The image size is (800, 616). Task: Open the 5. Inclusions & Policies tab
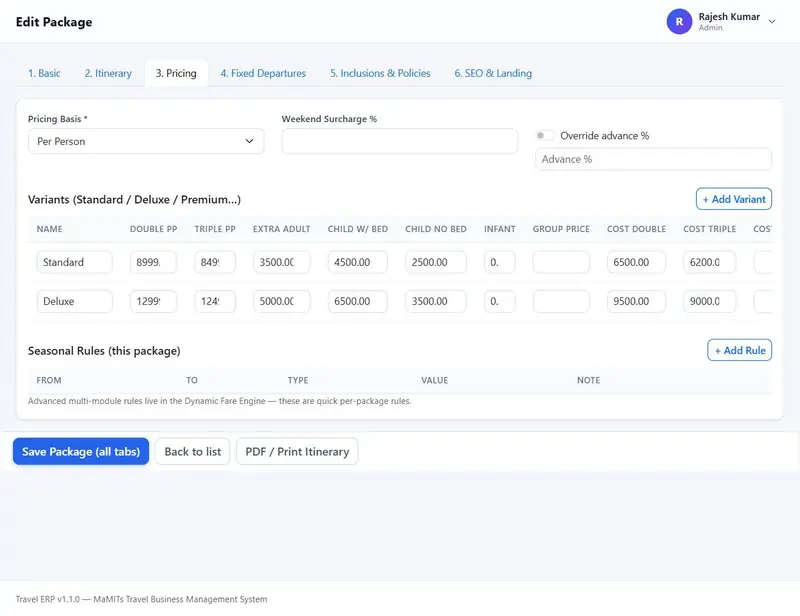380,73
